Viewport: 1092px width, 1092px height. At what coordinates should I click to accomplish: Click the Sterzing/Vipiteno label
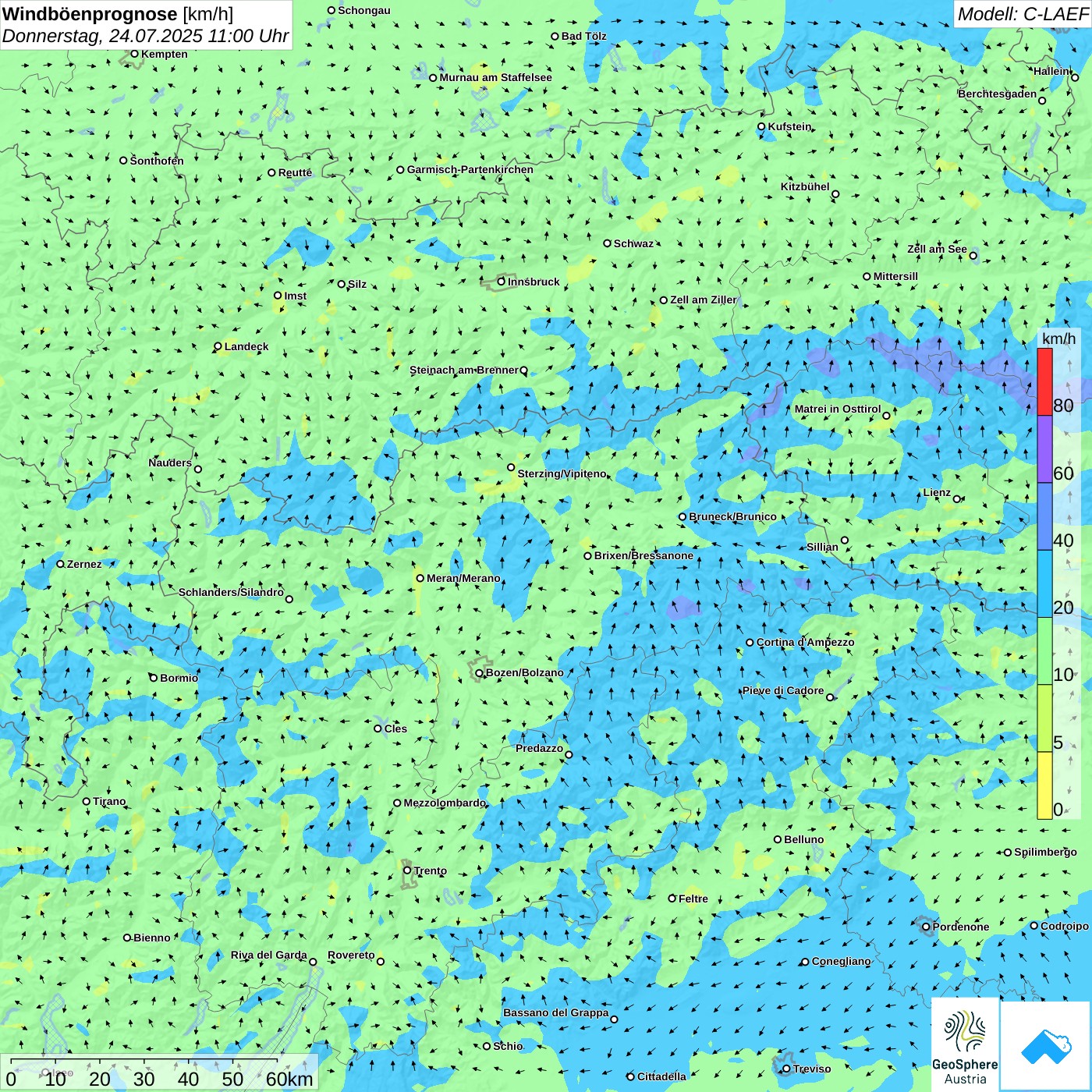(562, 473)
